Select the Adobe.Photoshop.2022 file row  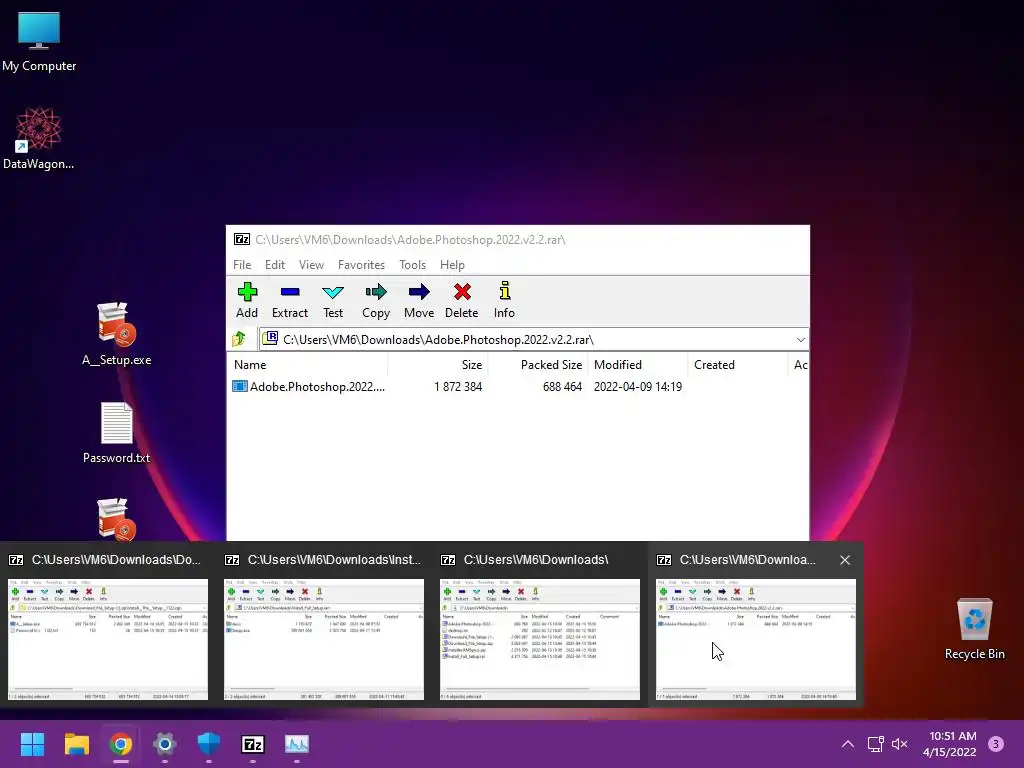(518, 387)
